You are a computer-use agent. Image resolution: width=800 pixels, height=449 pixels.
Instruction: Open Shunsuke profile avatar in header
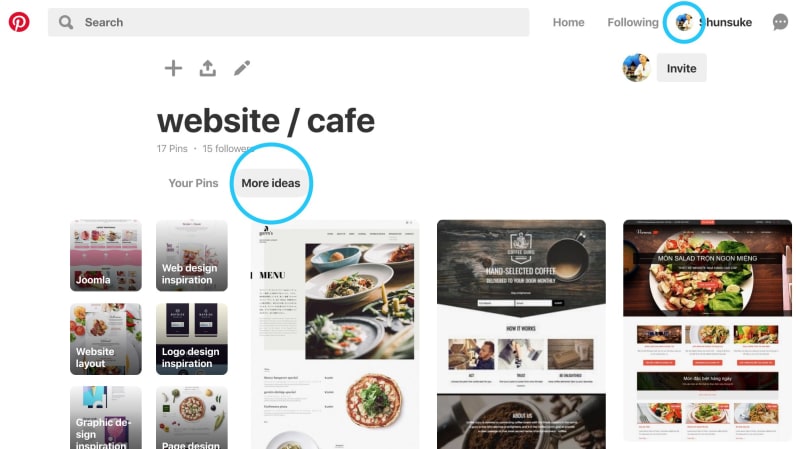point(684,22)
